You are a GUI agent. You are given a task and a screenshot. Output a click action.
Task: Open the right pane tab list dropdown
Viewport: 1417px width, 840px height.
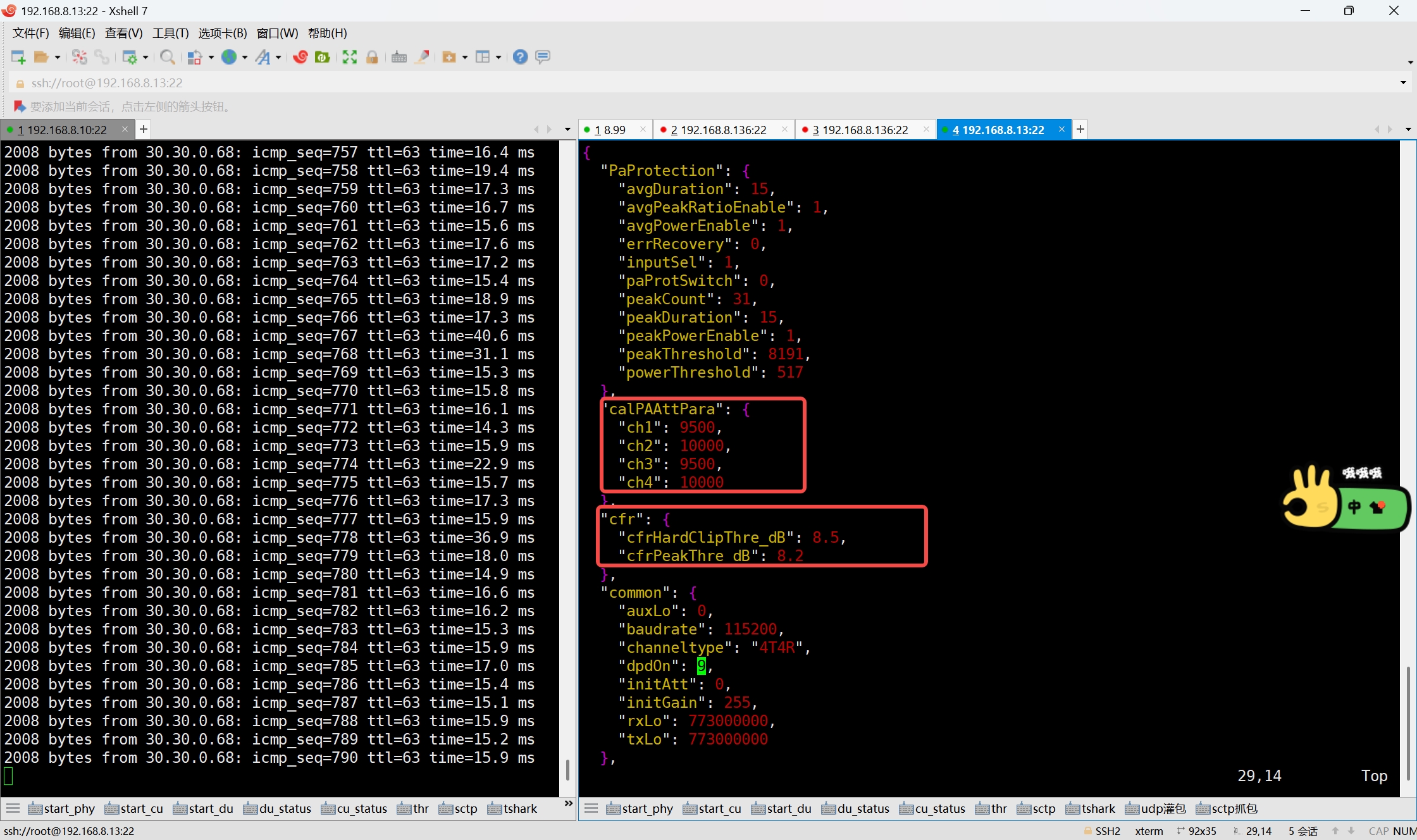coord(1408,130)
